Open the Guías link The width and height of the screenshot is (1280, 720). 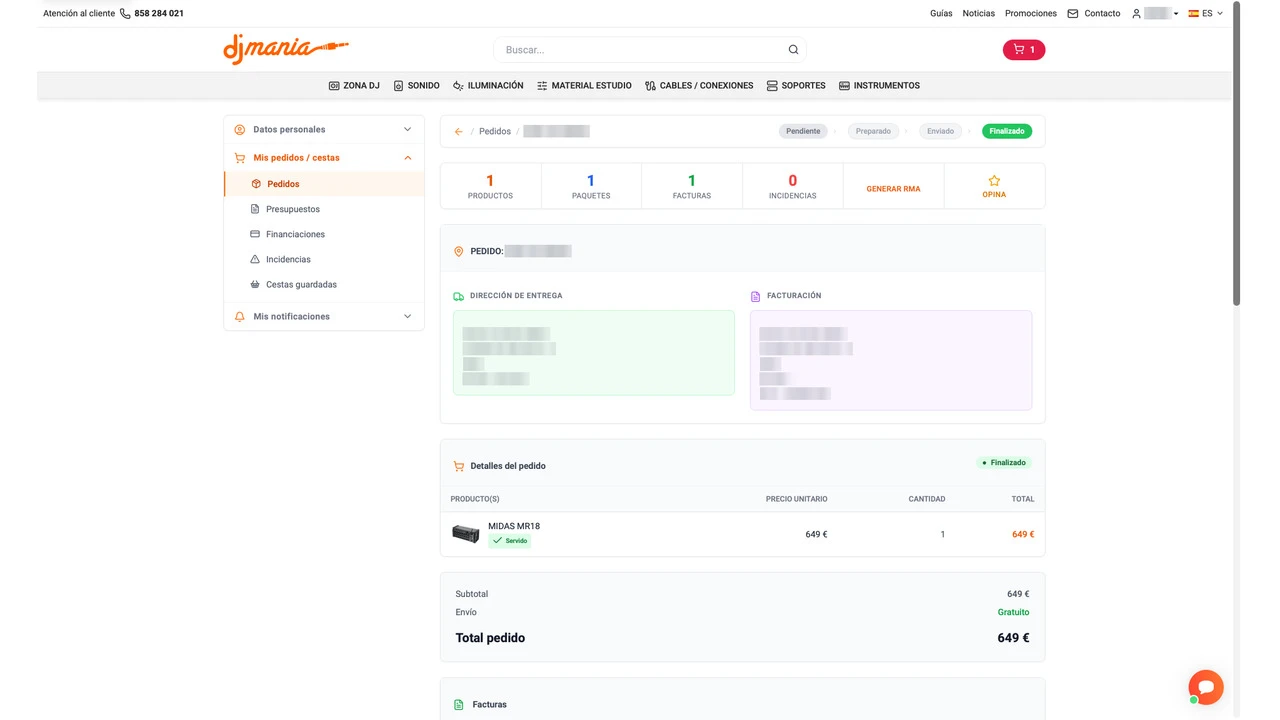[x=941, y=14]
